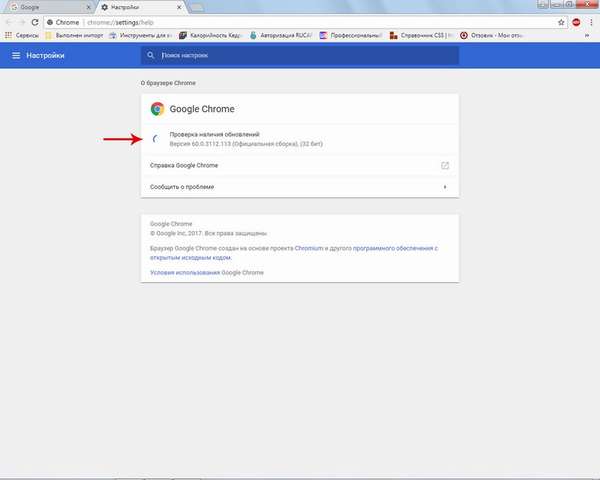Screen dimensions: 600x480
Task: Click the Поиск настроек search field
Action: 300,56
